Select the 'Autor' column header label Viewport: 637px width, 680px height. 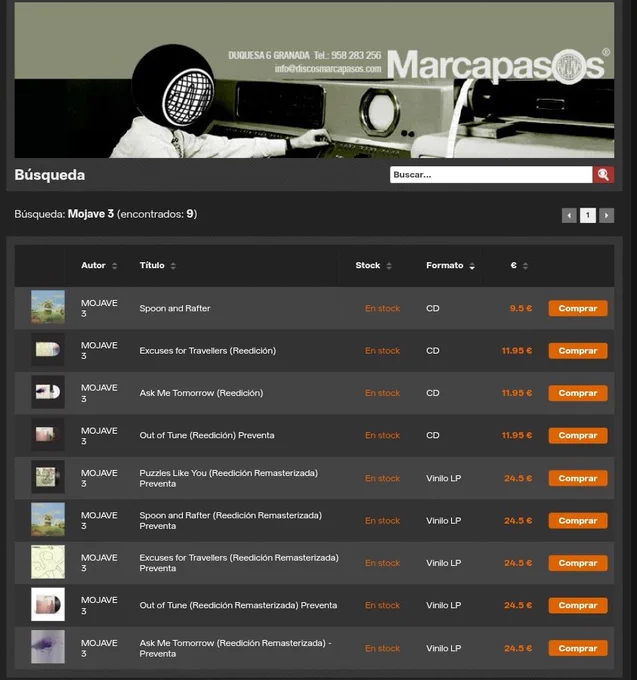pyautogui.click(x=93, y=265)
